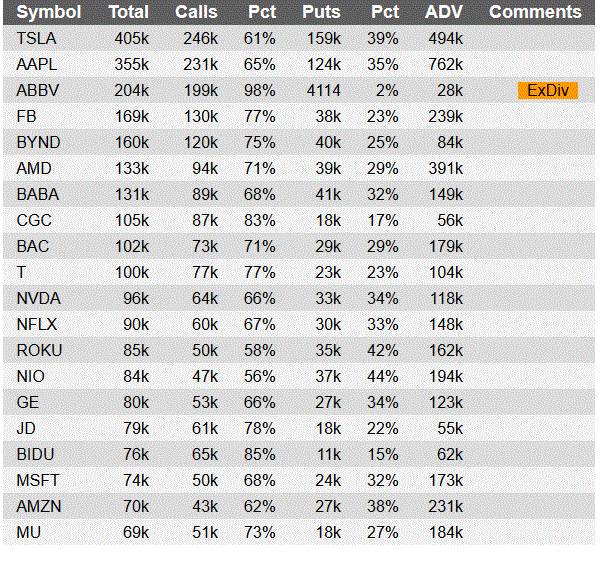This screenshot has height=561, width=610.
Task: Click the AAPL ticker symbol
Action: (x=37, y=65)
